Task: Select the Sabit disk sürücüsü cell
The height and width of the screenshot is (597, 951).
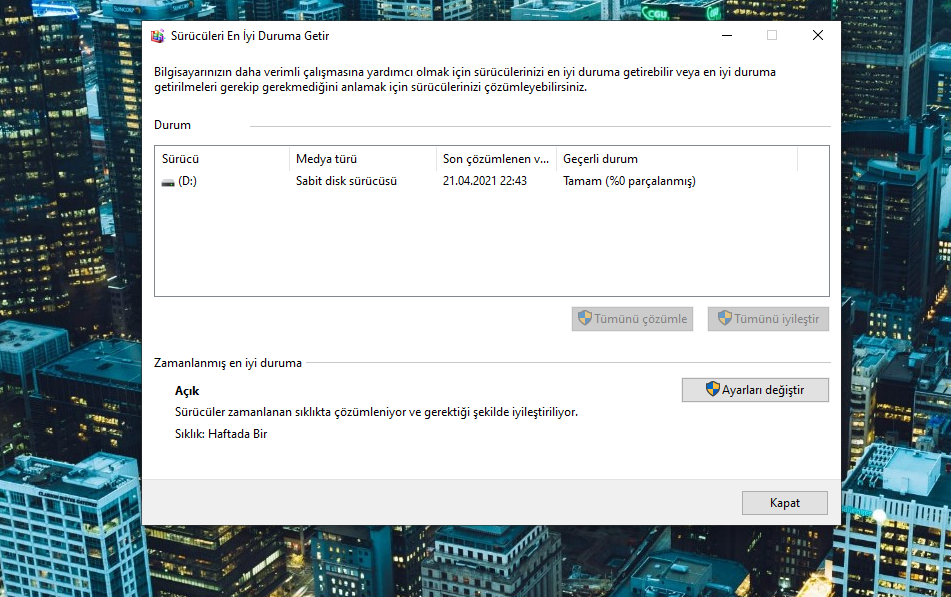Action: click(346, 181)
